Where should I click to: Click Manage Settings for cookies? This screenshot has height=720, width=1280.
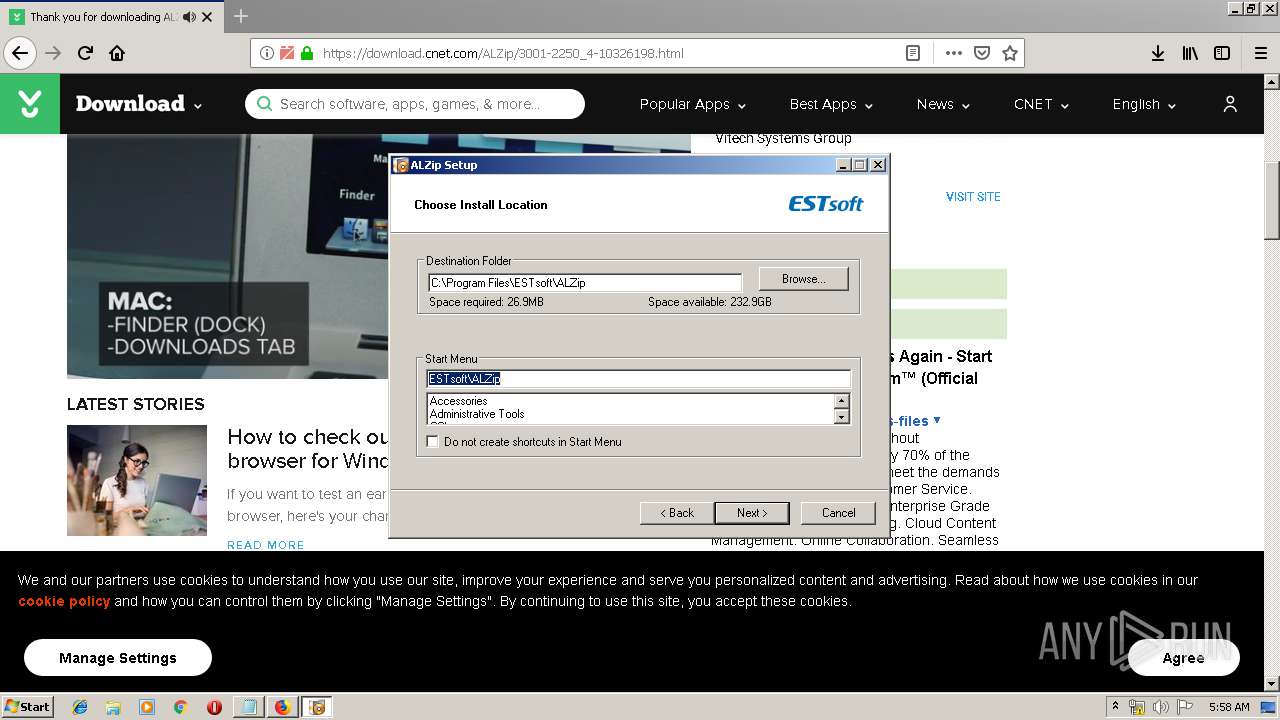coord(118,658)
